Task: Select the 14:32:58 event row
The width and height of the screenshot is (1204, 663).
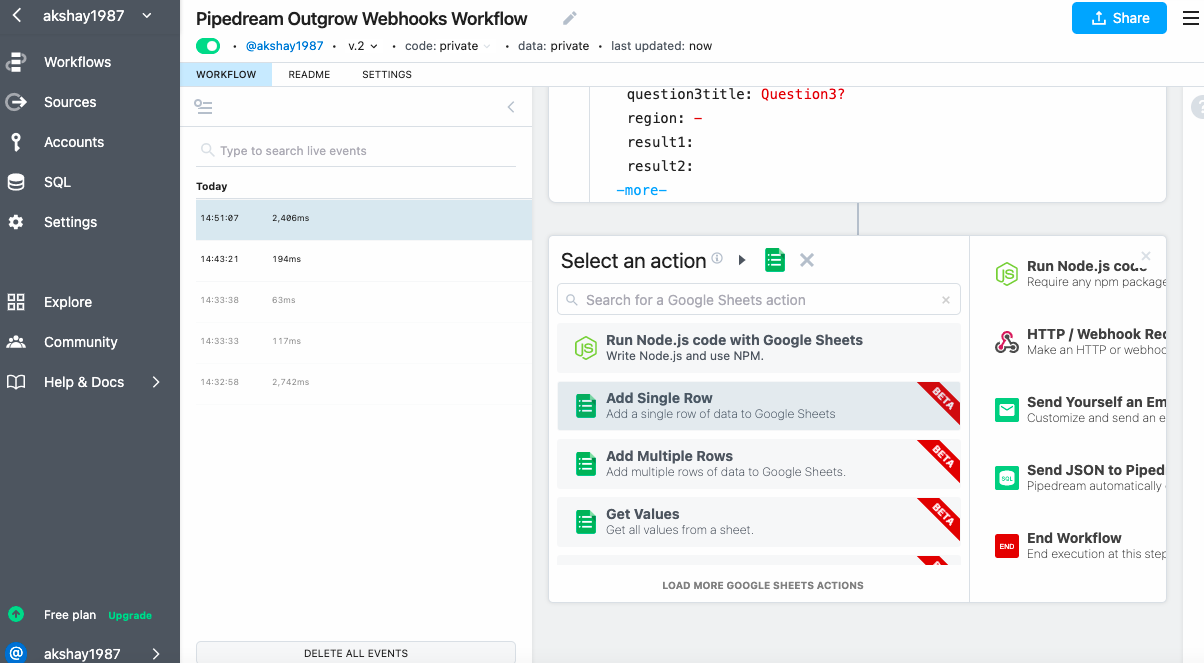Action: 364,382
